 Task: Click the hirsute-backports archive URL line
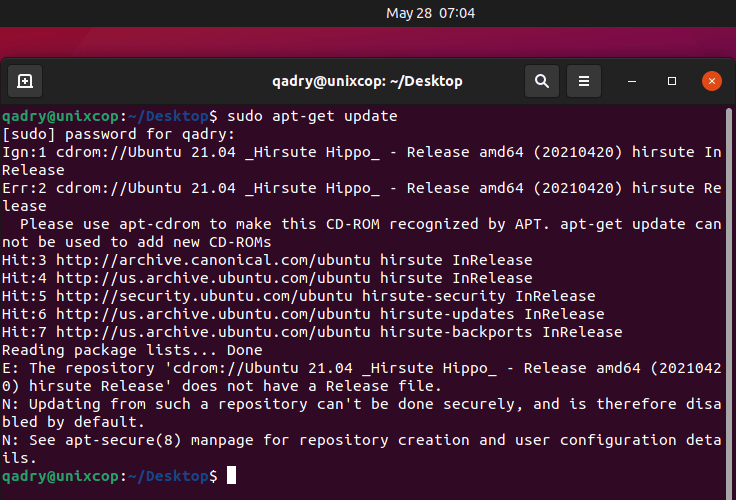312,332
